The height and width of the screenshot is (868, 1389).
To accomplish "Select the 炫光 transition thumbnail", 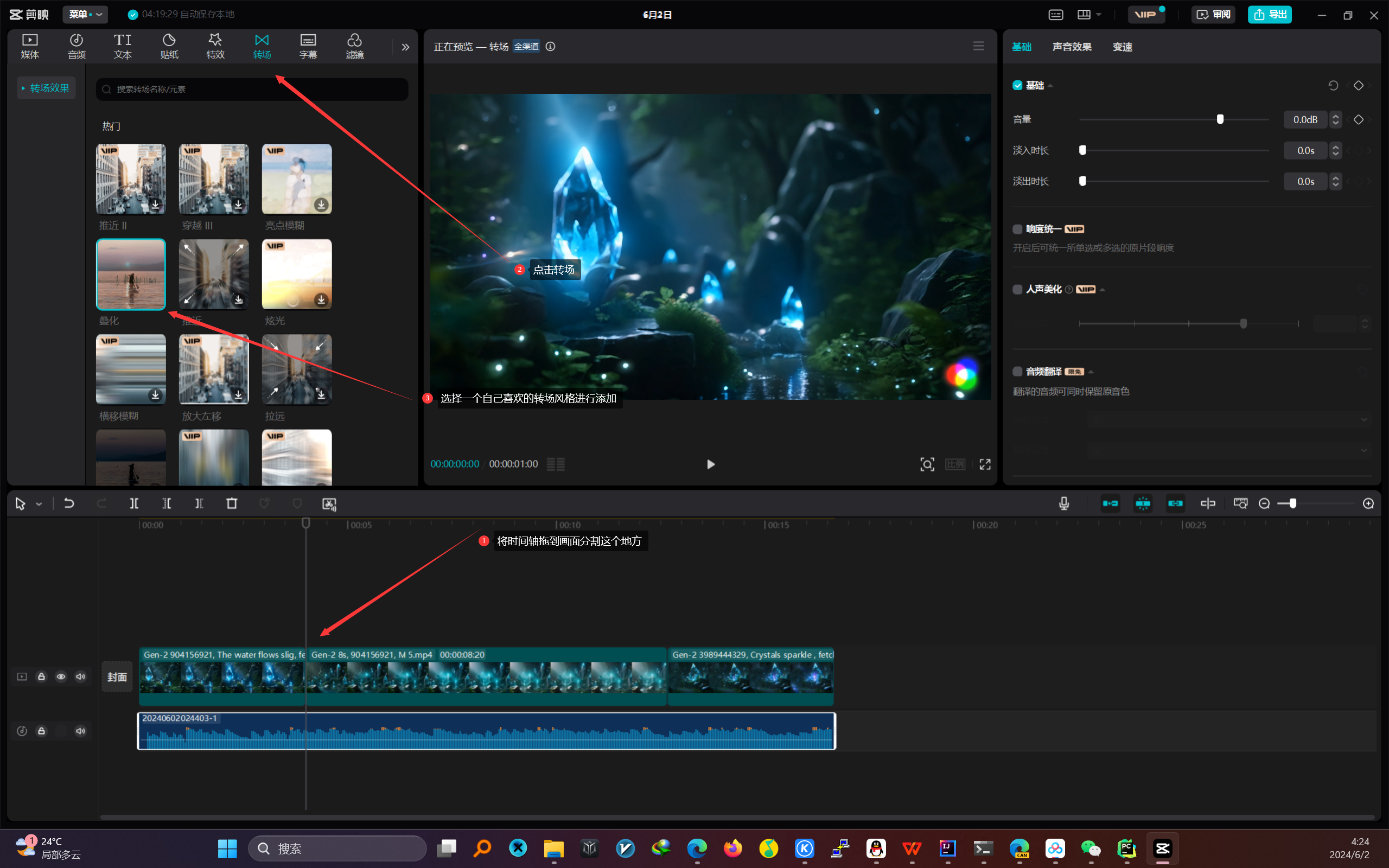I will (x=297, y=275).
